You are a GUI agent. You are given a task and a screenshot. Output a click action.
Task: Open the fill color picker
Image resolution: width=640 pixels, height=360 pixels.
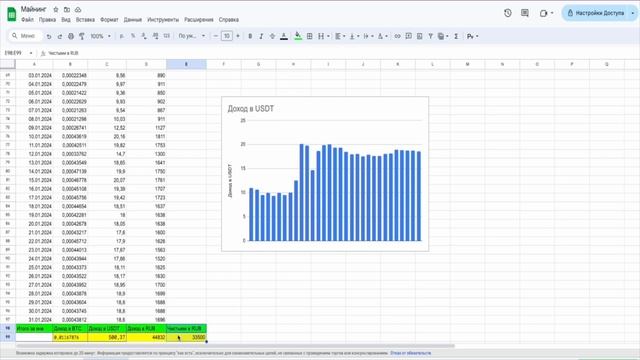(298, 36)
